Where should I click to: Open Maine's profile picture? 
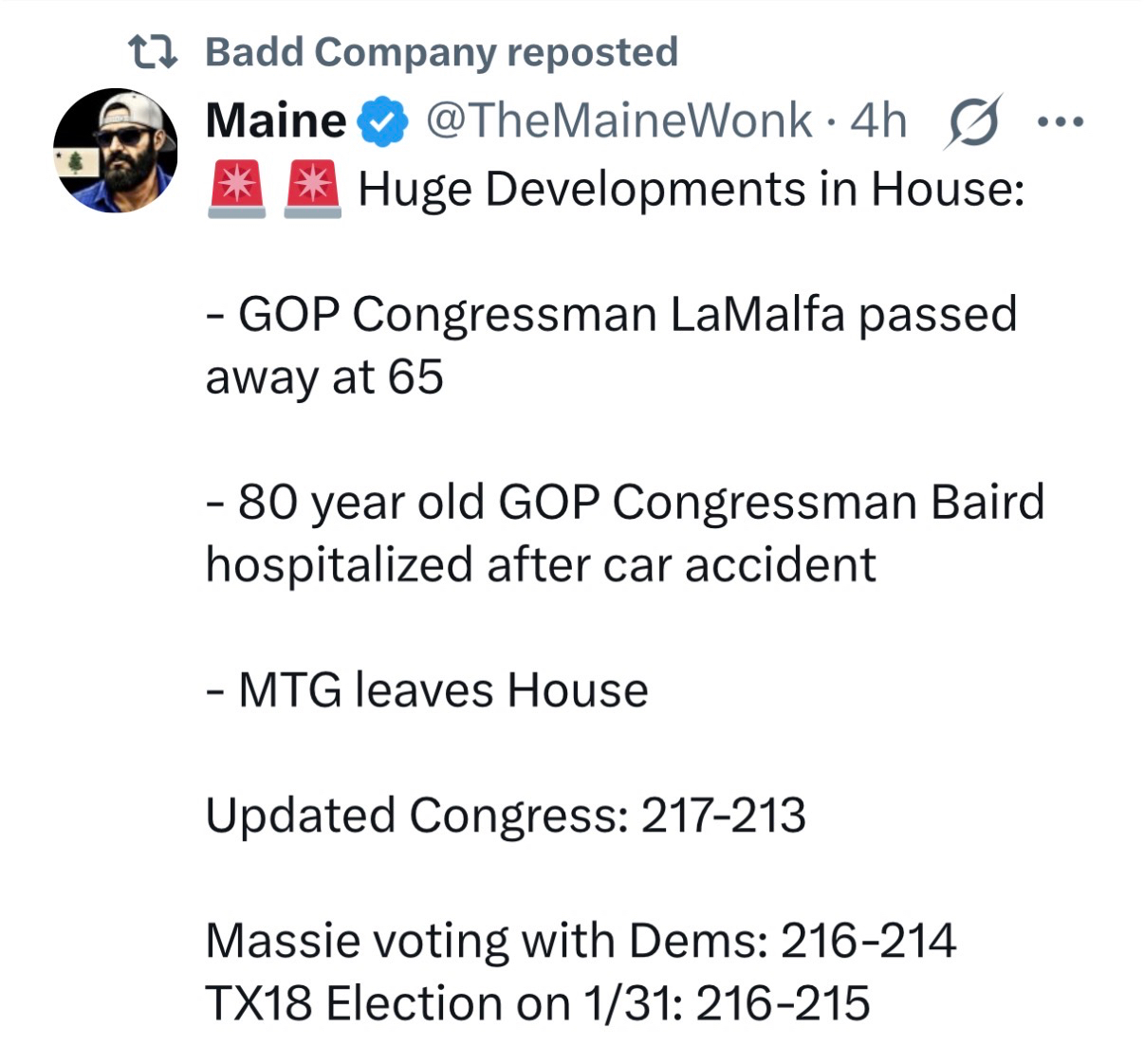pos(116,151)
